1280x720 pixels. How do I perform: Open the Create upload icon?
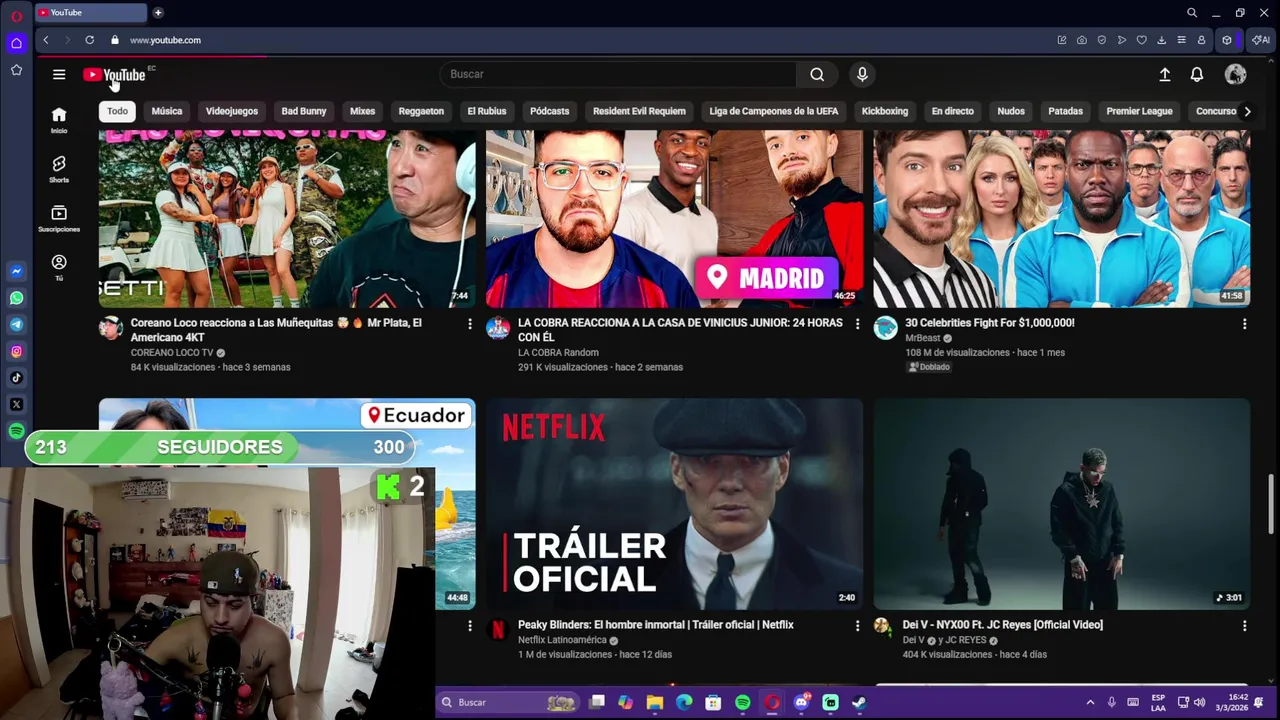[1165, 75]
